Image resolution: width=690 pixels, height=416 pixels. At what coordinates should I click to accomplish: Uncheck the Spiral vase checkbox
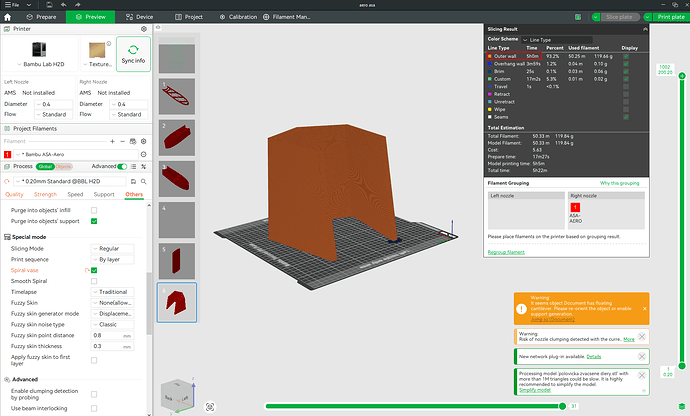point(94,270)
